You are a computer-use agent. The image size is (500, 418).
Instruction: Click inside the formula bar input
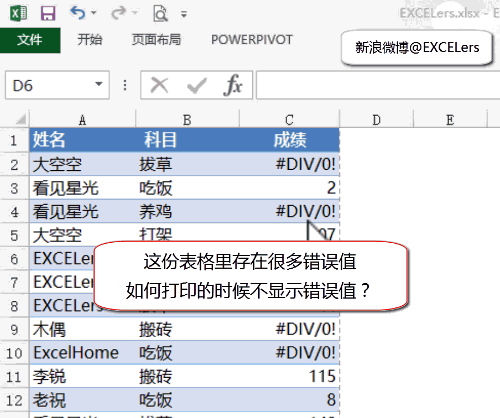(378, 85)
